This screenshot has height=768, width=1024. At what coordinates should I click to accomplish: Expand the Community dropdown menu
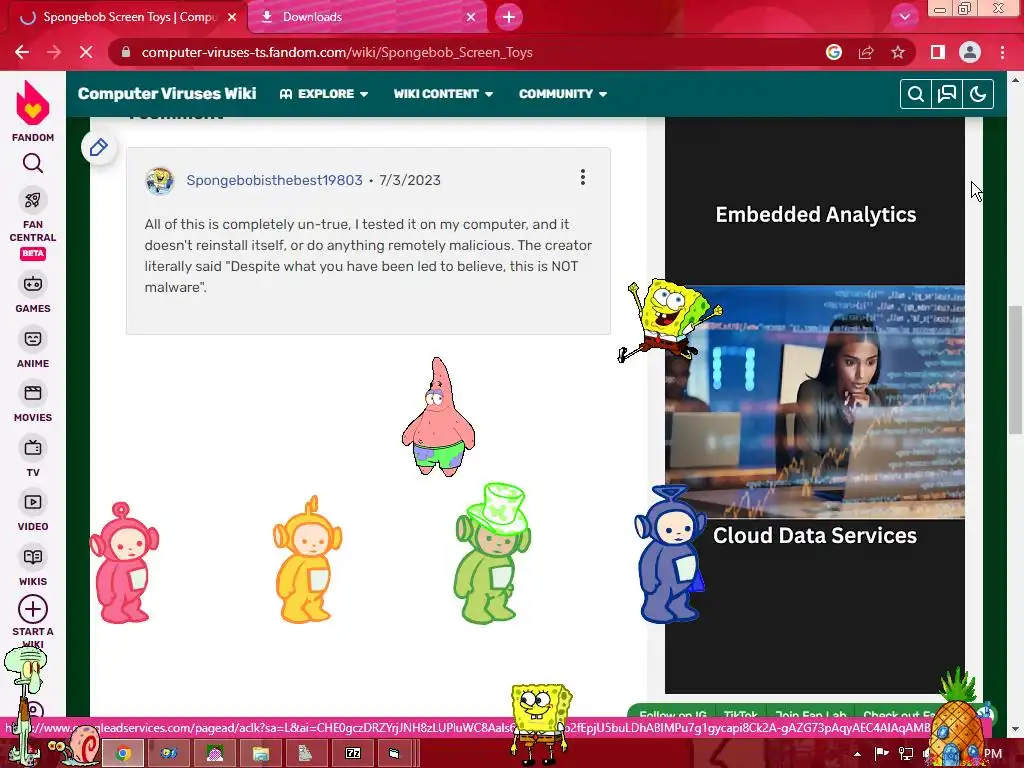point(562,94)
